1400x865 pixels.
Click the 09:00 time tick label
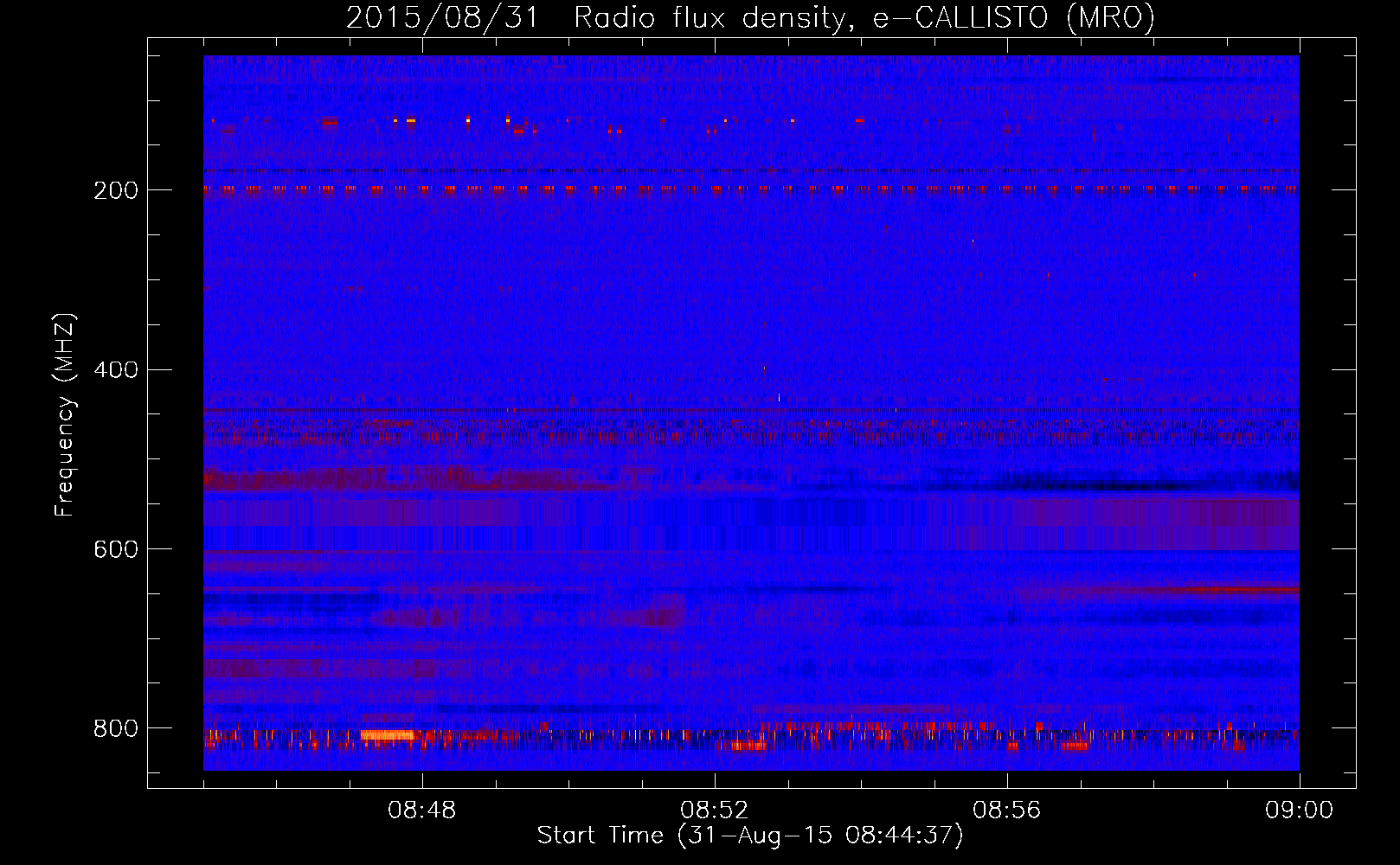pyautogui.click(x=1299, y=811)
